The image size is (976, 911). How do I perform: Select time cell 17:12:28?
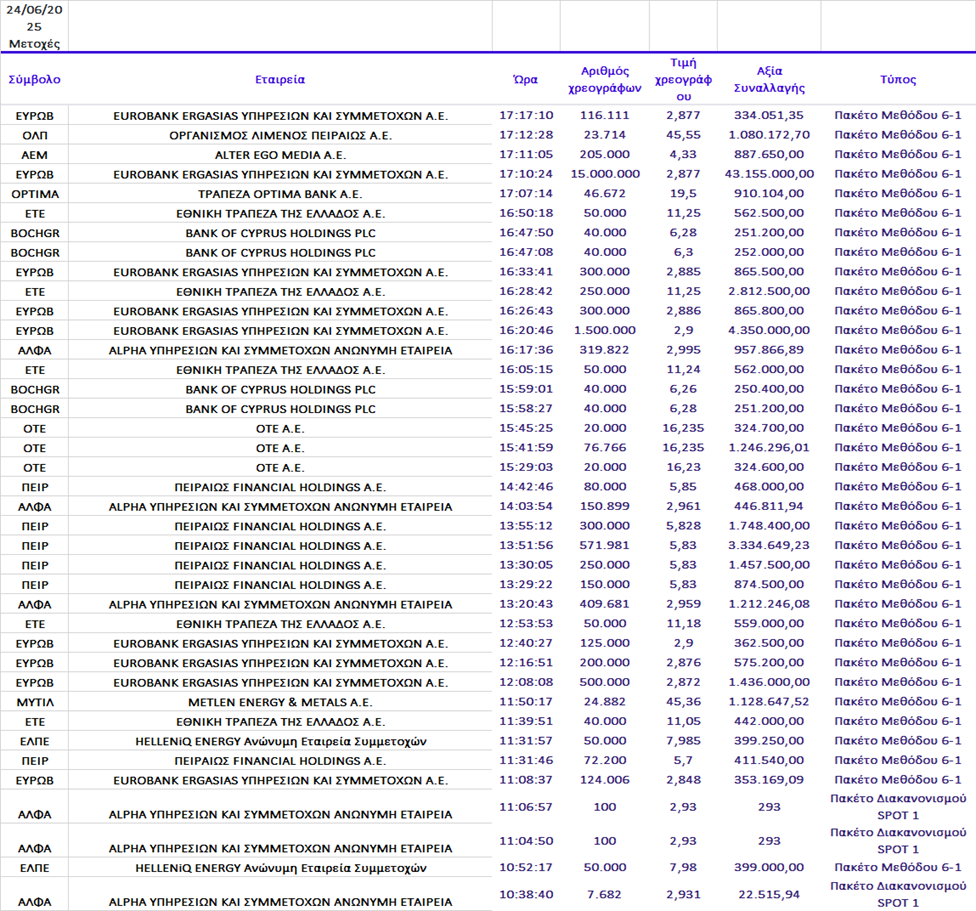tap(526, 134)
